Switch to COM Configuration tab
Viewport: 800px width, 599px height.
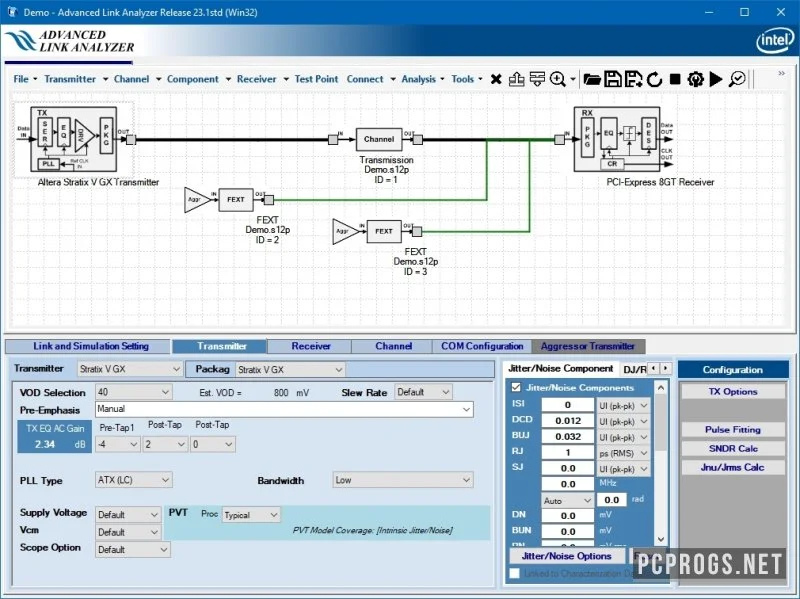(x=482, y=346)
